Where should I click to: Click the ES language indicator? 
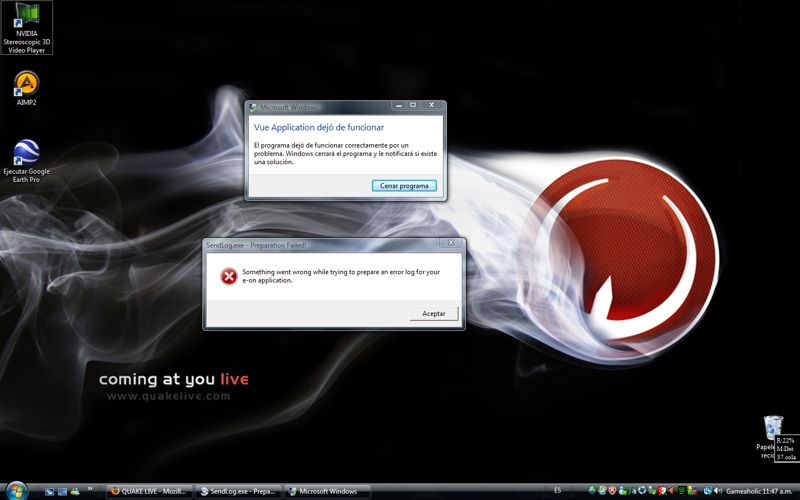pyautogui.click(x=558, y=490)
